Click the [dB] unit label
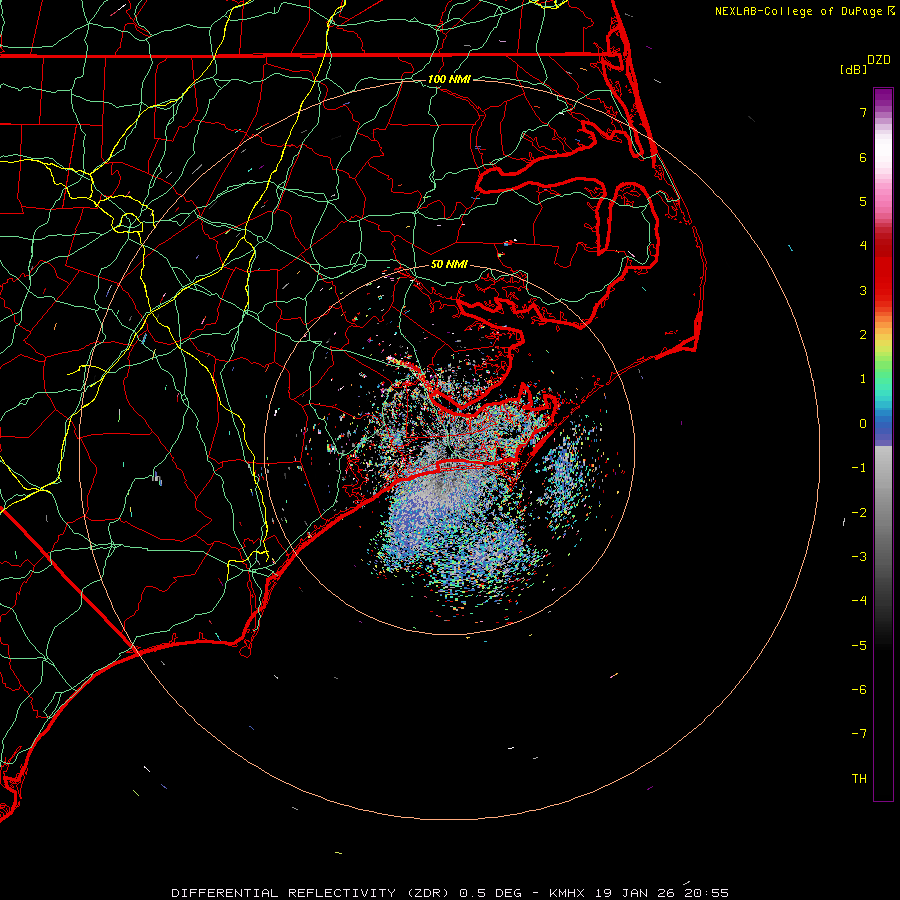This screenshot has height=900, width=900. pos(854,69)
